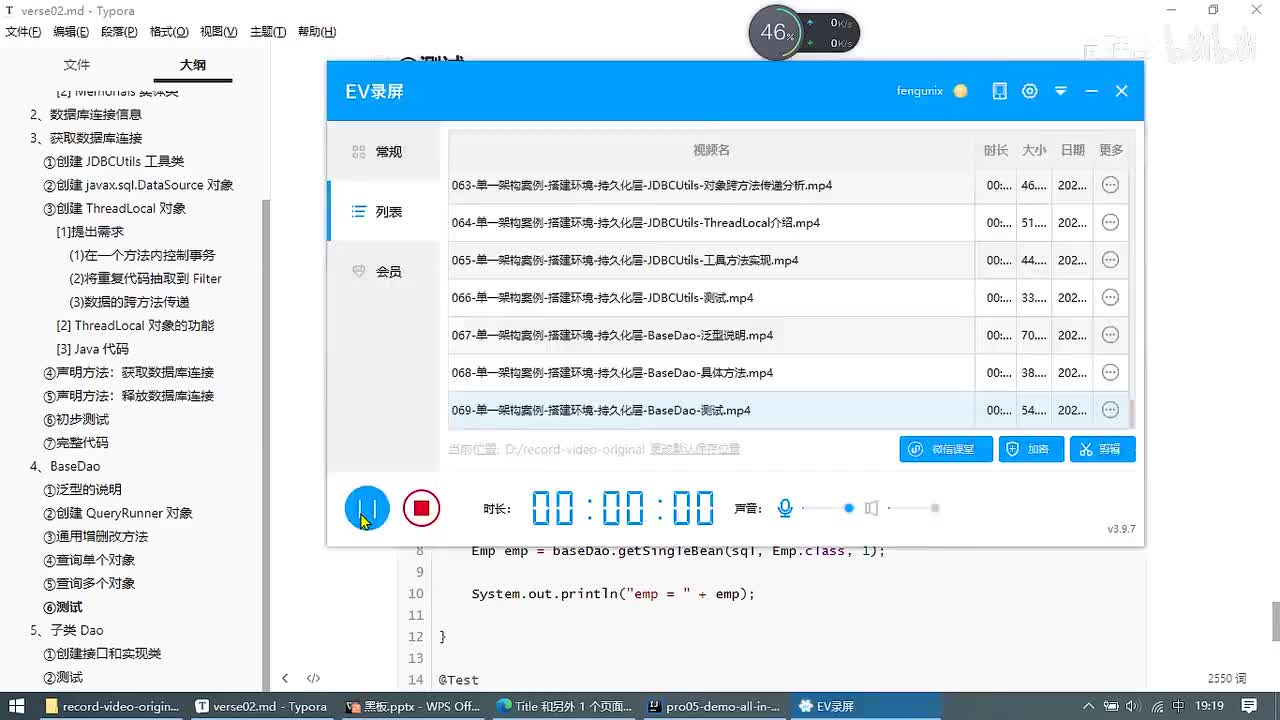Click the bookmark icon in EV录屏 title bar
This screenshot has width=1280, height=720.
pos(999,91)
